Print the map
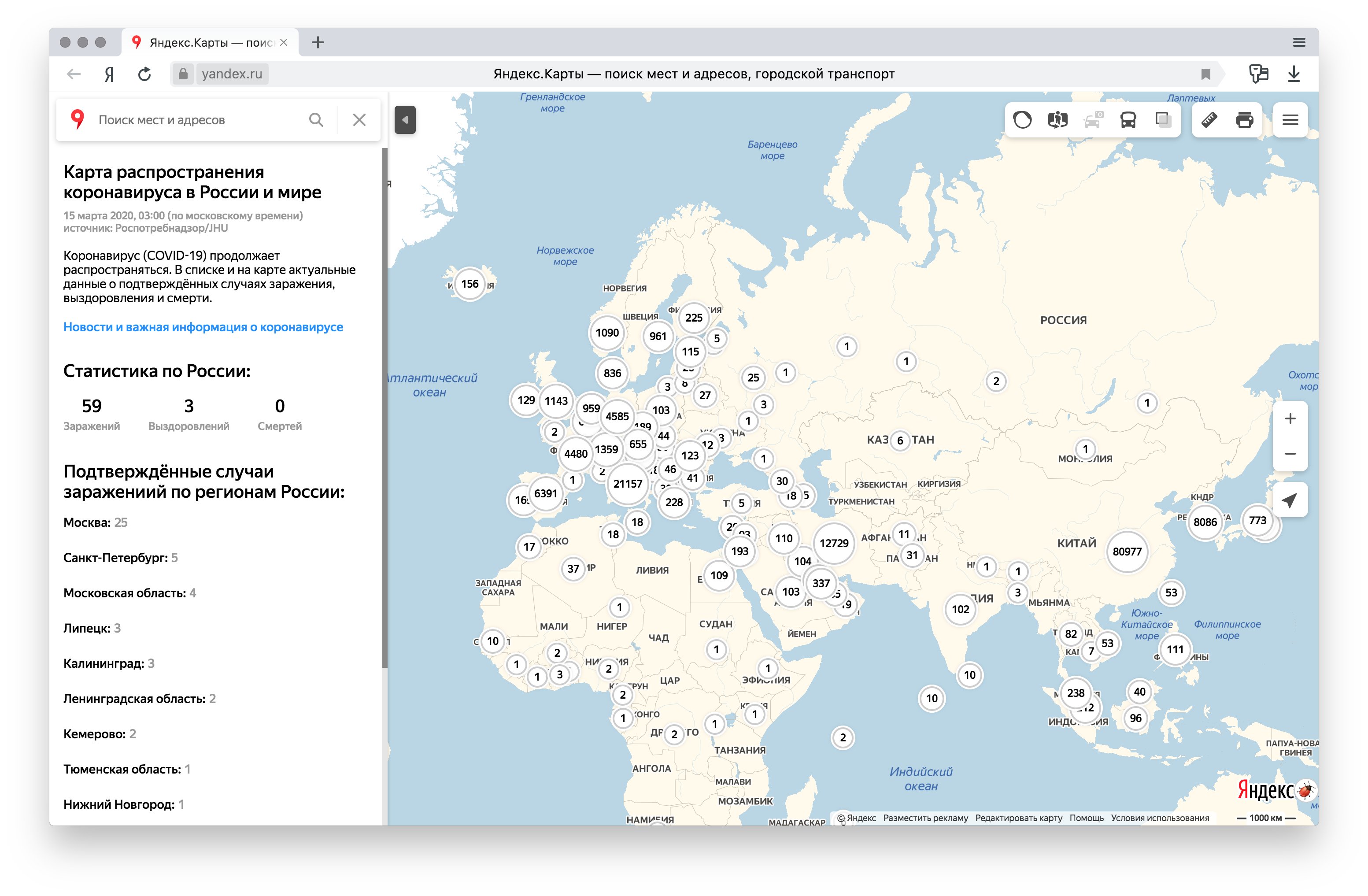1368x896 pixels. pyautogui.click(x=1244, y=119)
